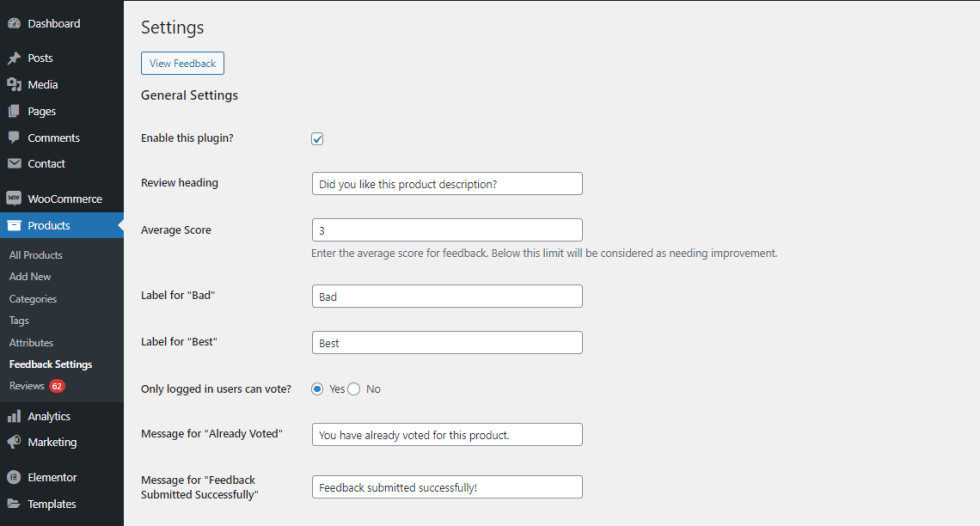Viewport: 980px width, 526px height.
Task: Click the View Feedback button
Action: tap(182, 63)
